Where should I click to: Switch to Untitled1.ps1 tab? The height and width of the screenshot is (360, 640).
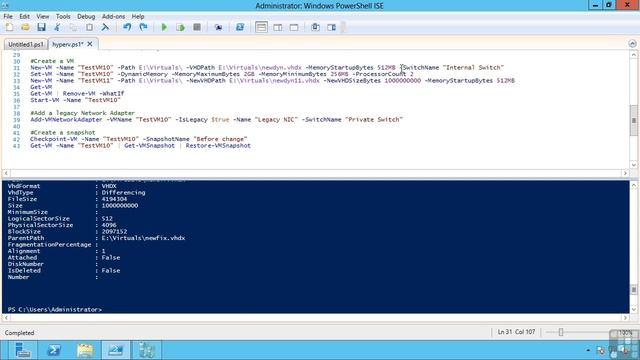coord(26,44)
